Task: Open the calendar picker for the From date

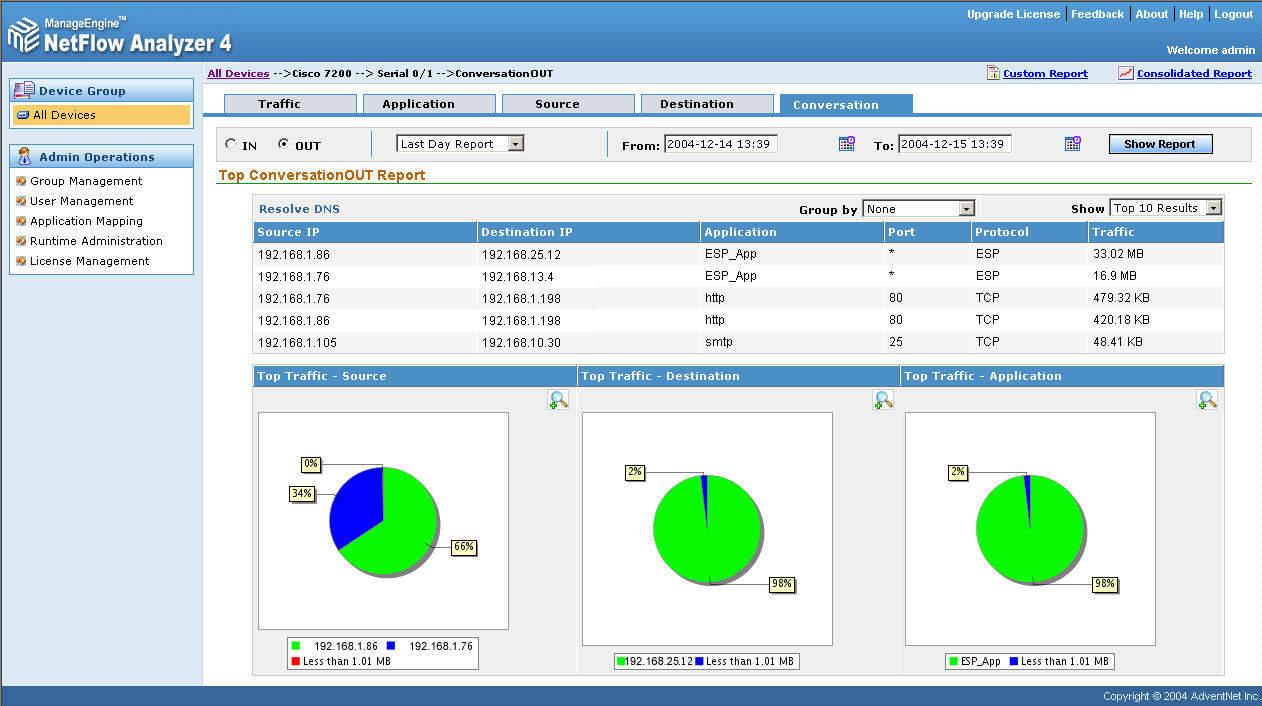Action: pos(846,143)
